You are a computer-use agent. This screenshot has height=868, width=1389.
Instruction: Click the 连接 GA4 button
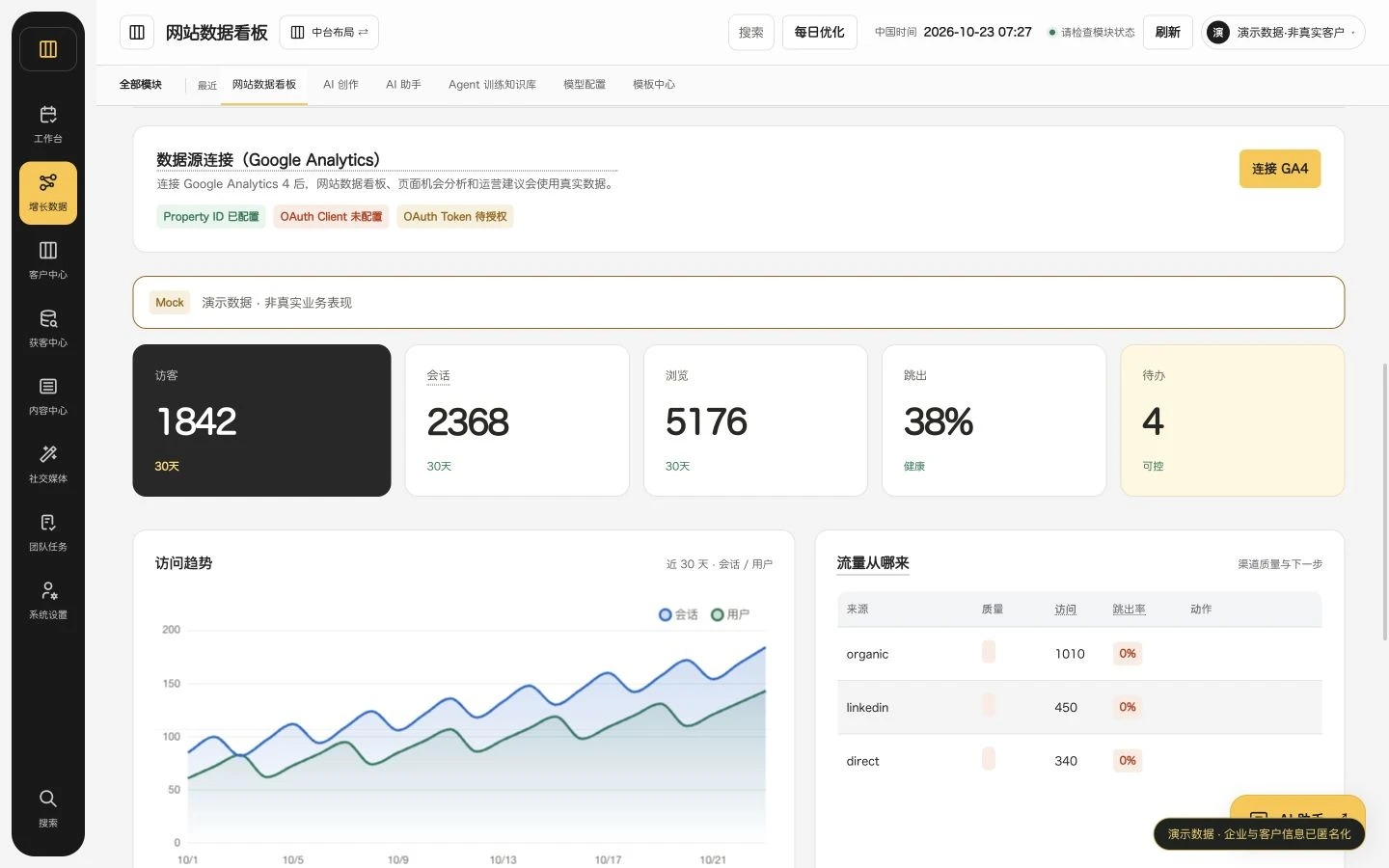click(1280, 169)
